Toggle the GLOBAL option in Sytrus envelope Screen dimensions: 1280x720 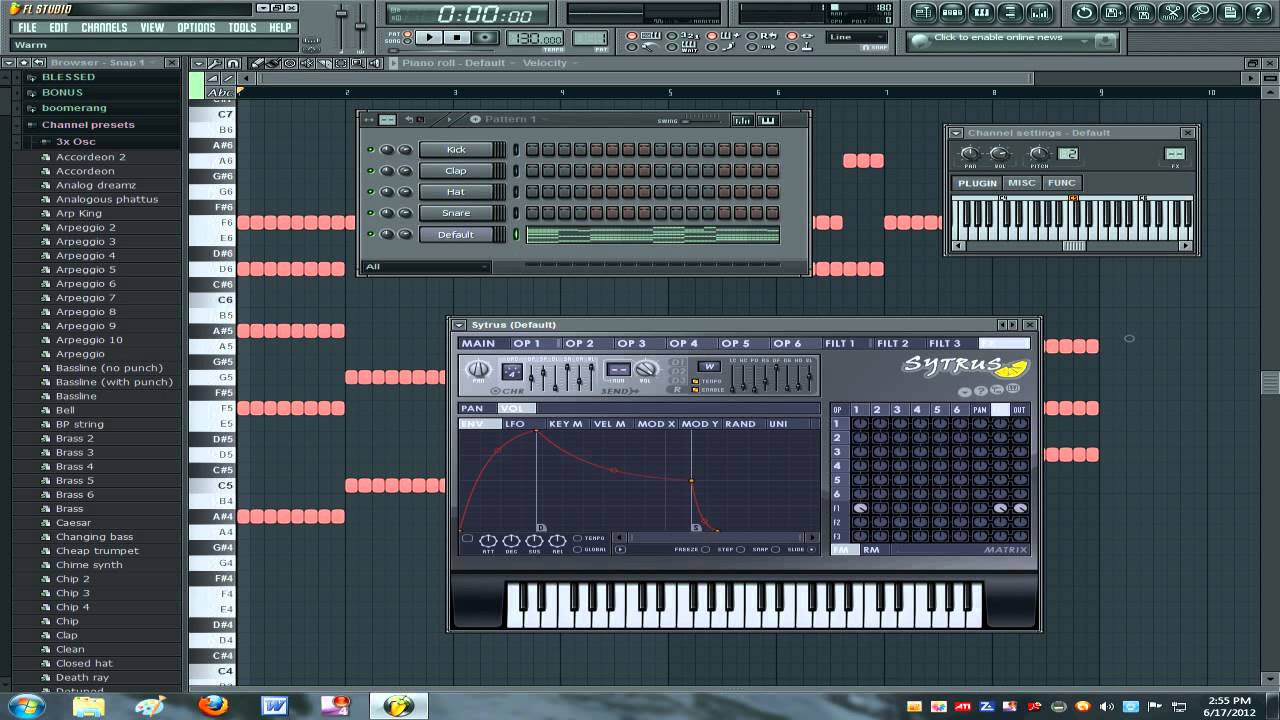pyautogui.click(x=577, y=550)
